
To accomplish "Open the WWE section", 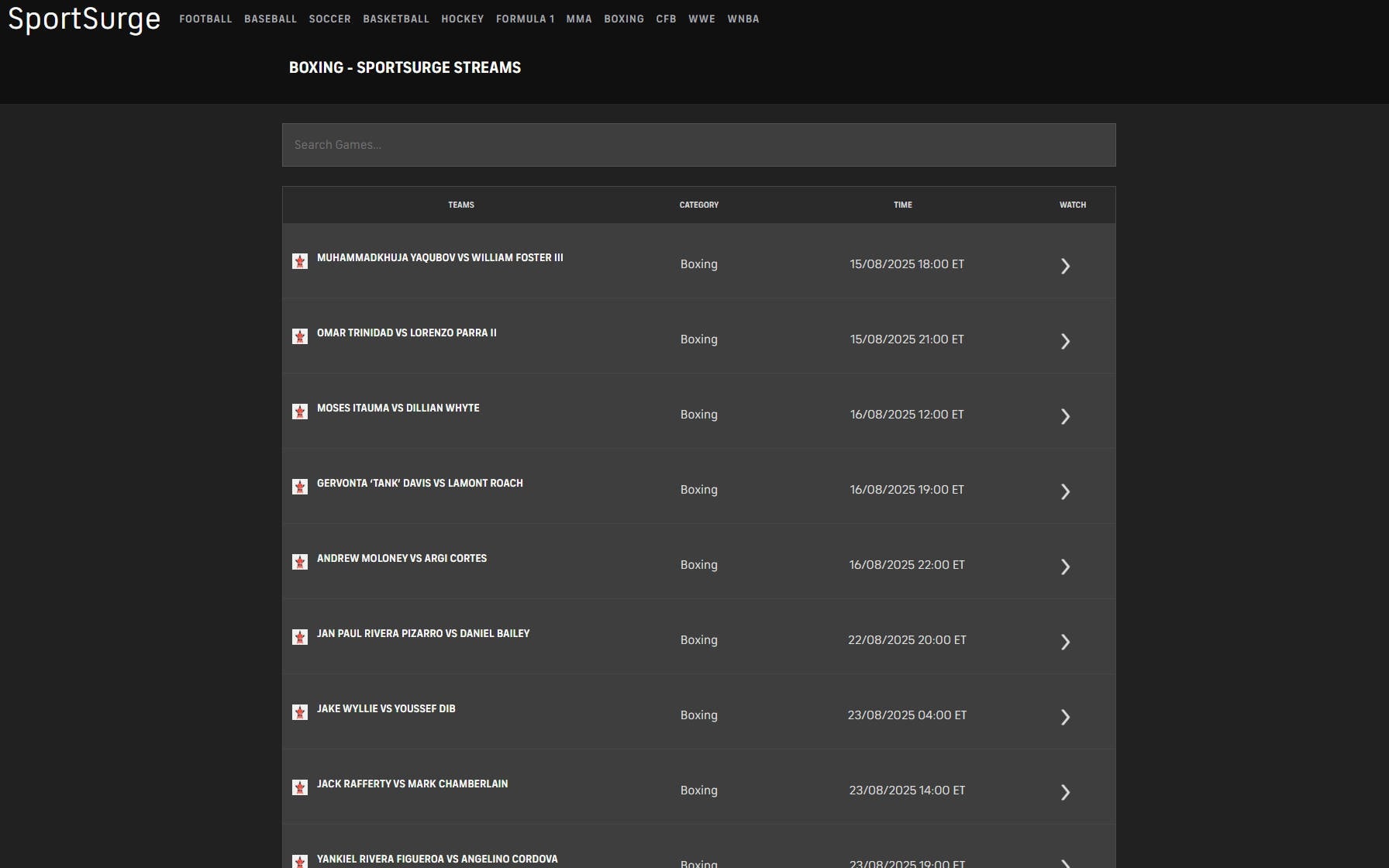I will (702, 19).
